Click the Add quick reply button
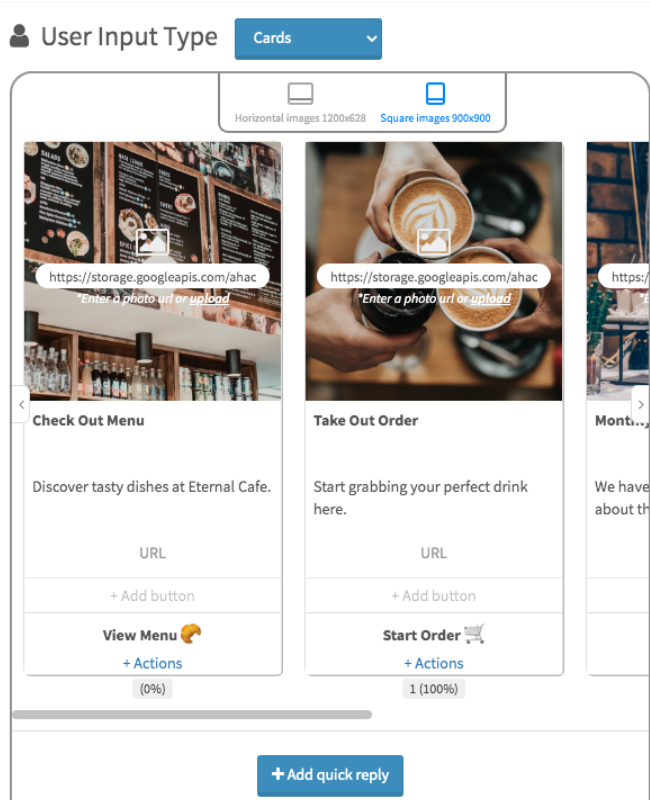Viewport: 650px width, 800px height. [330, 775]
